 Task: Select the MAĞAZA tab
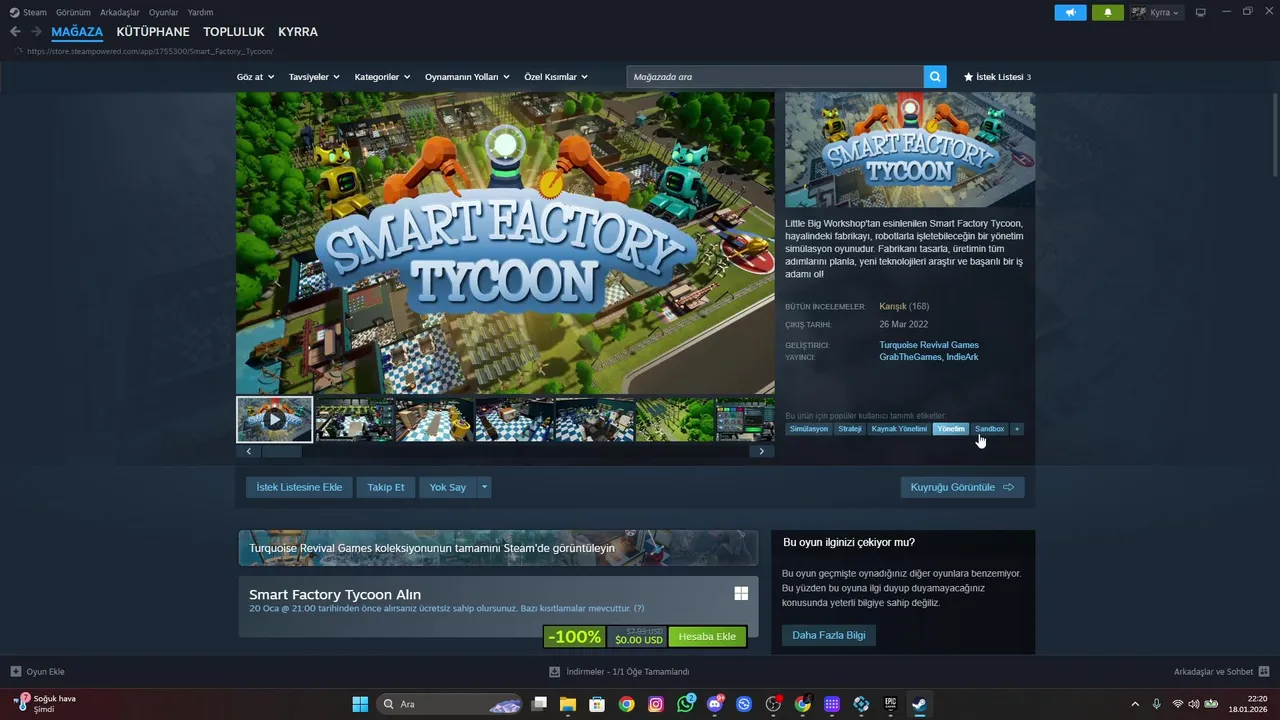(77, 32)
